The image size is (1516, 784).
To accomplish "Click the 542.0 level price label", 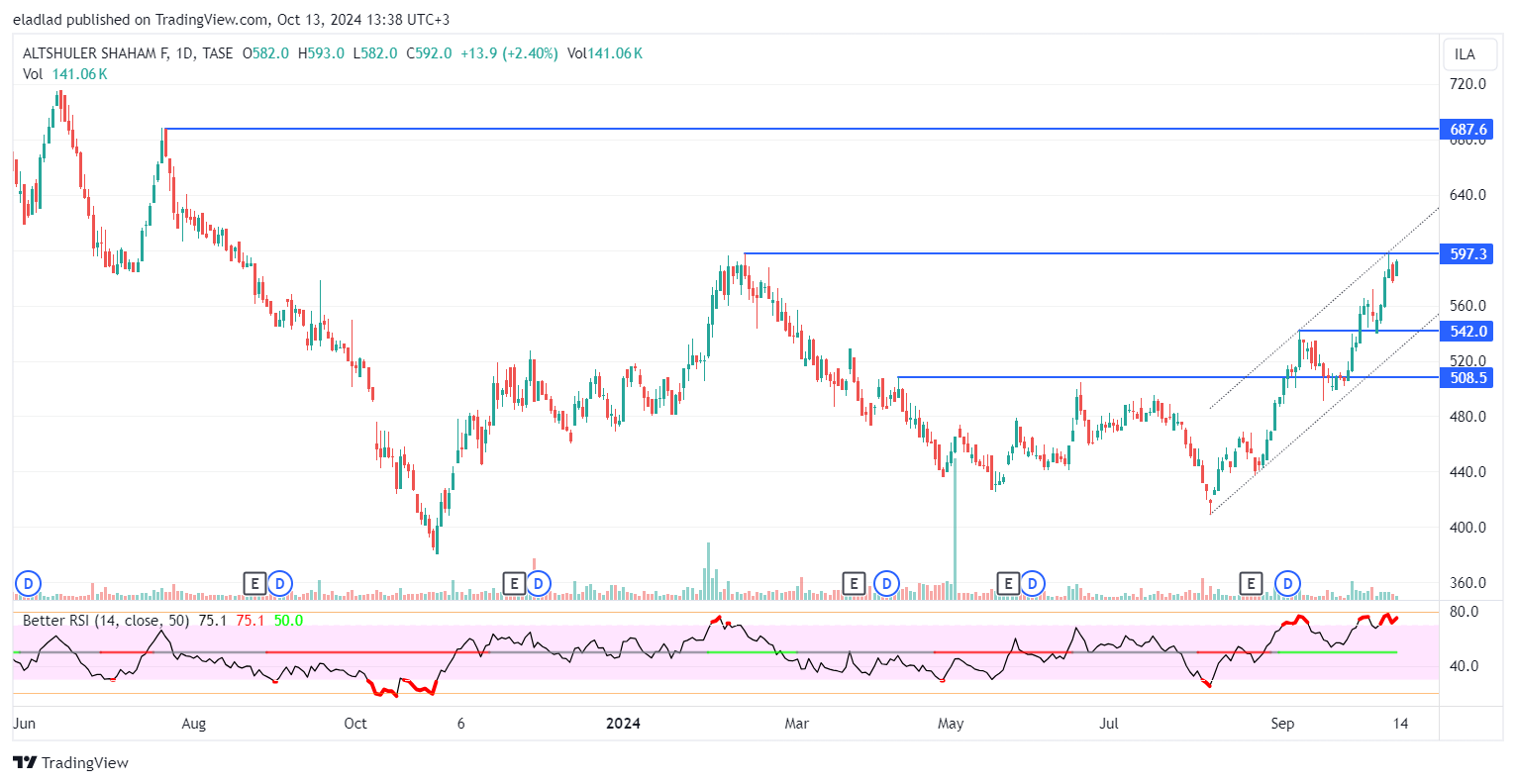I will coord(1467,332).
